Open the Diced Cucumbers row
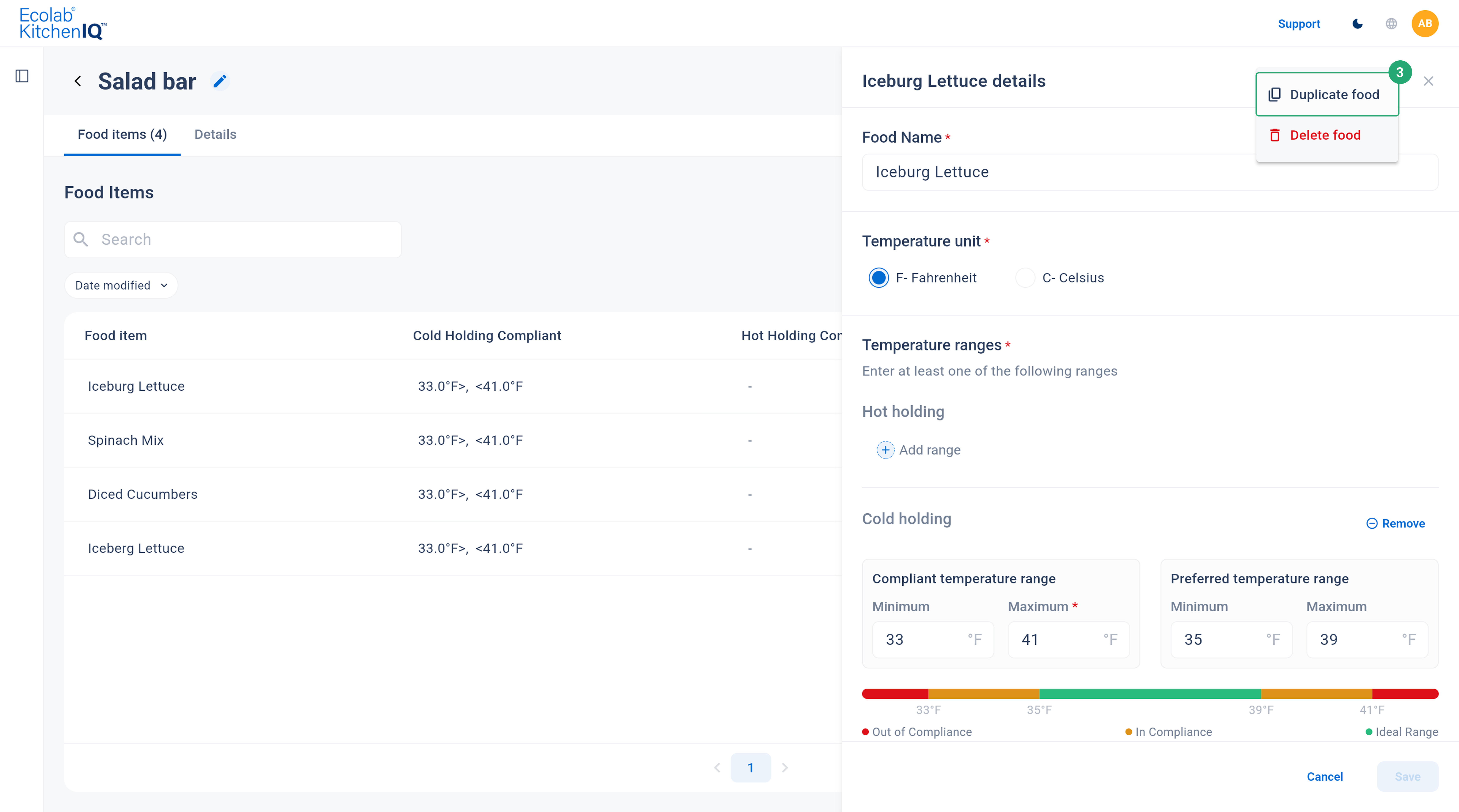 point(453,494)
